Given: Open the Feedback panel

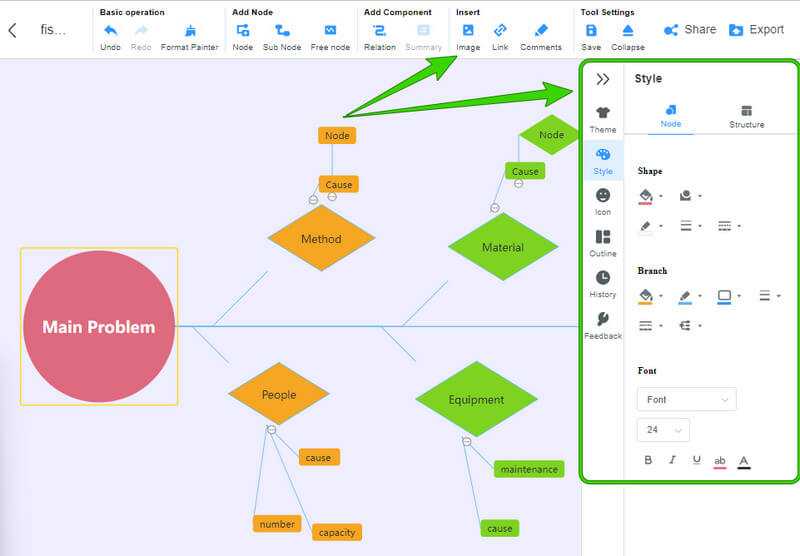Looking at the screenshot, I should (x=603, y=325).
